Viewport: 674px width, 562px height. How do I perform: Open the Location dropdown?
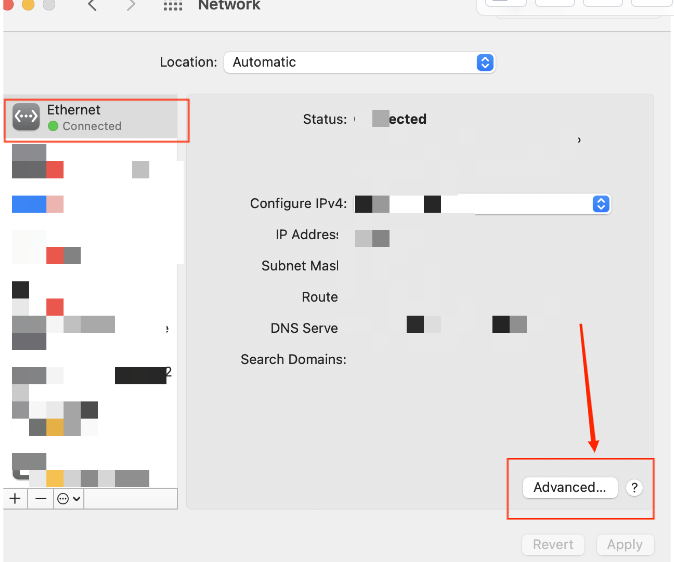359,62
